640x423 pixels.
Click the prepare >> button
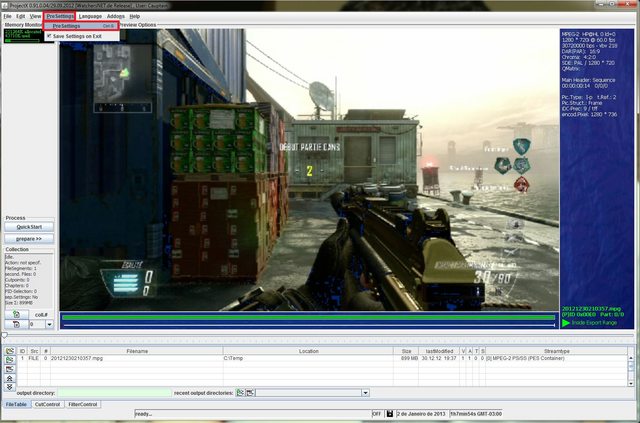[x=29, y=238]
